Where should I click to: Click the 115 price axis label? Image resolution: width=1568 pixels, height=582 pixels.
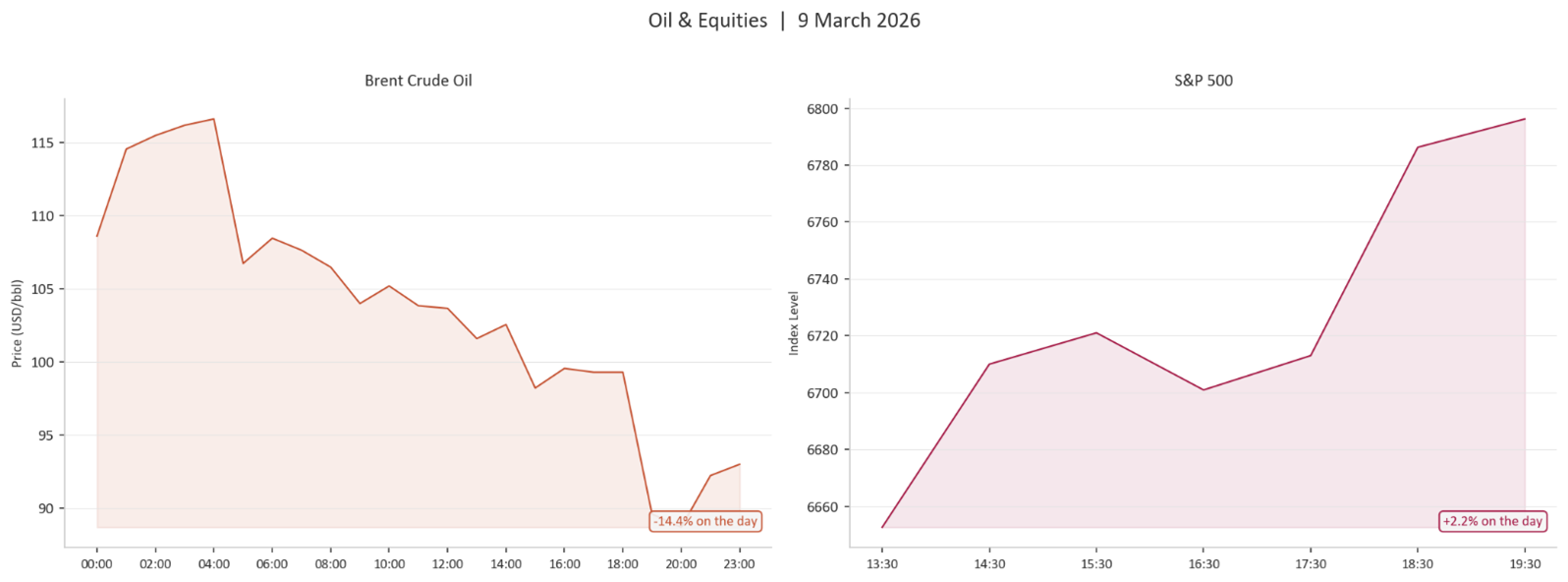pos(43,143)
